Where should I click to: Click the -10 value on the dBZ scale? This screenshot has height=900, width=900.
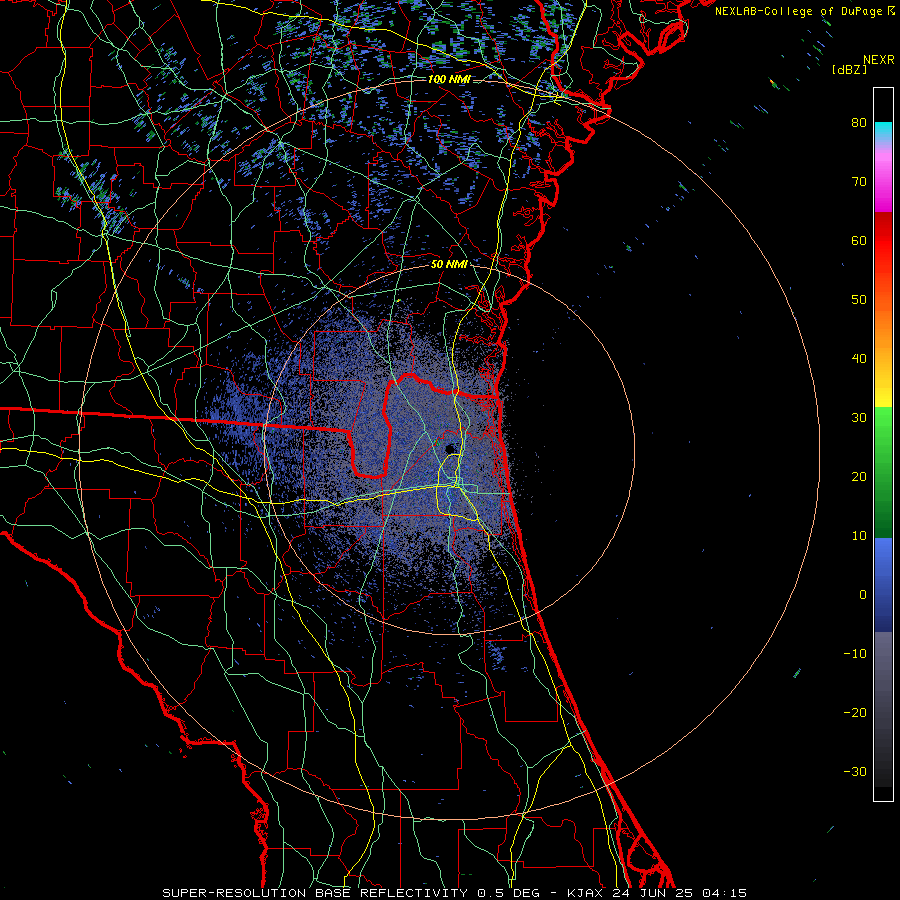[x=855, y=654]
